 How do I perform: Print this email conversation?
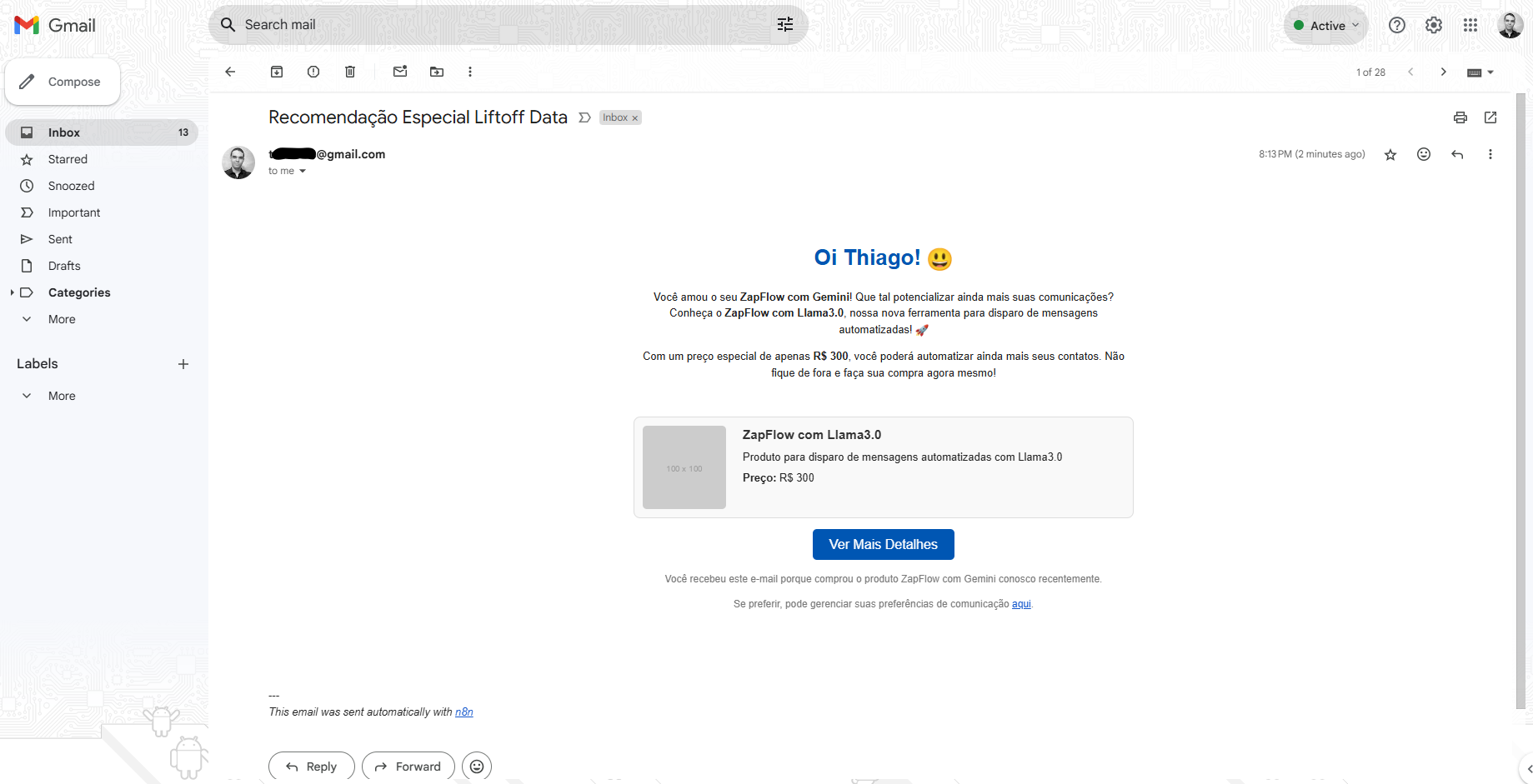pyautogui.click(x=1460, y=117)
